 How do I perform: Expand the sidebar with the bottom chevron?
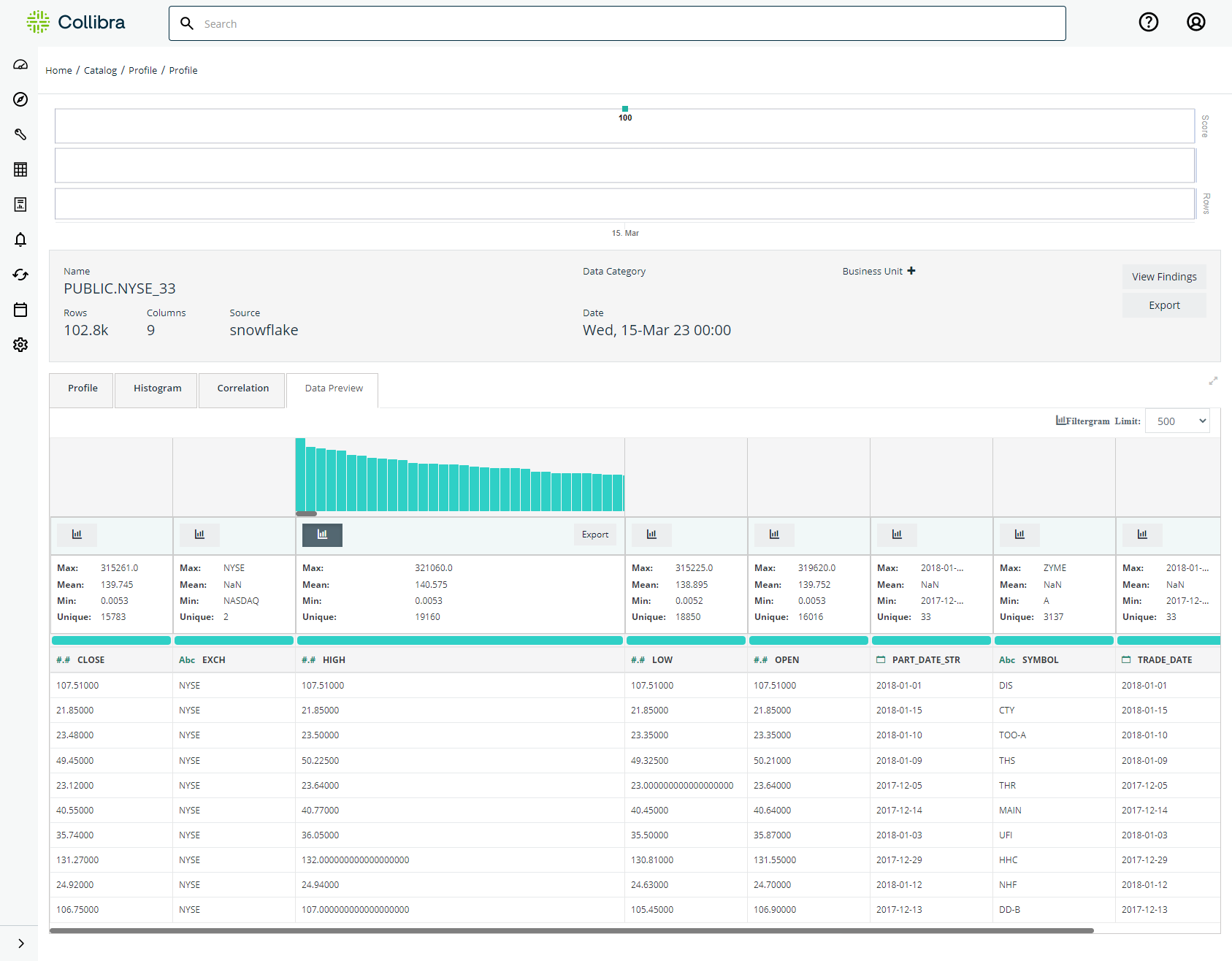pos(20,943)
